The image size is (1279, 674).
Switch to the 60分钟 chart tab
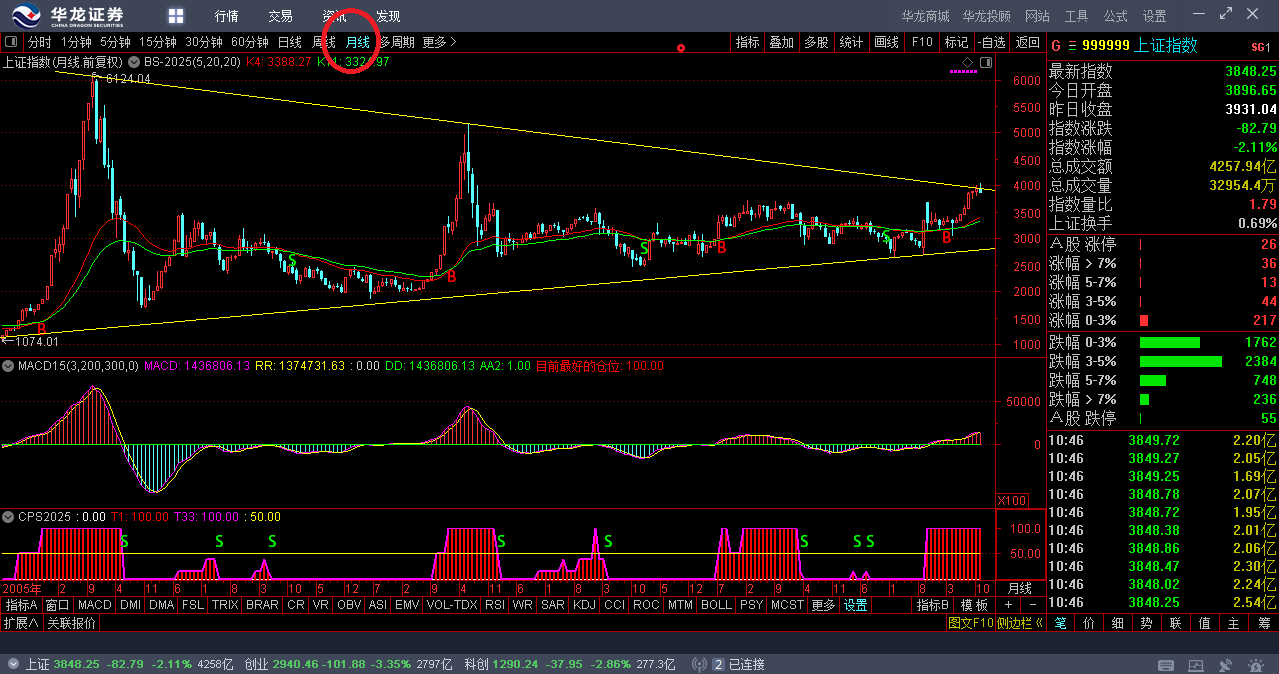pyautogui.click(x=250, y=42)
